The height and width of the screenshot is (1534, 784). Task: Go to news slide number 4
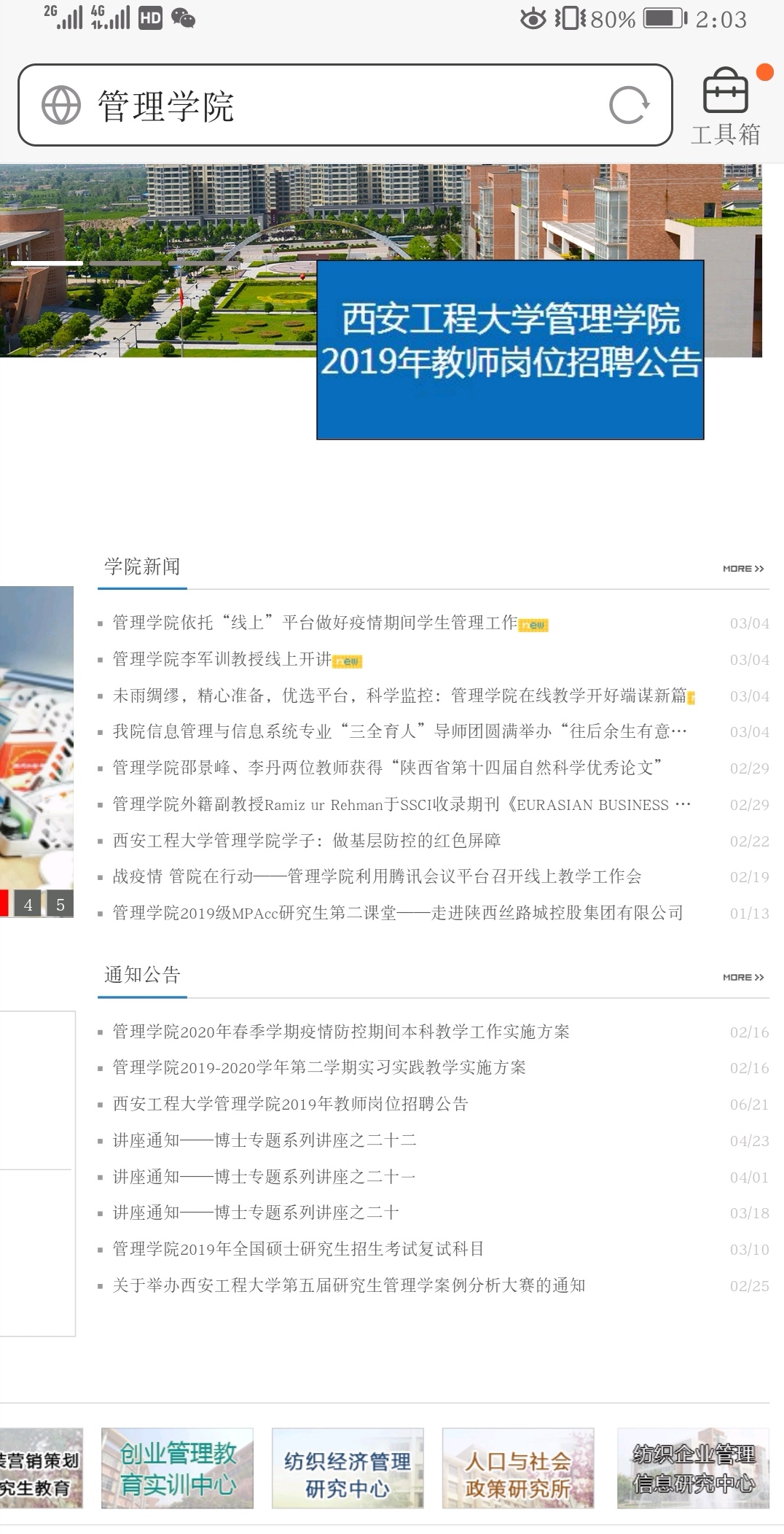pos(28,905)
